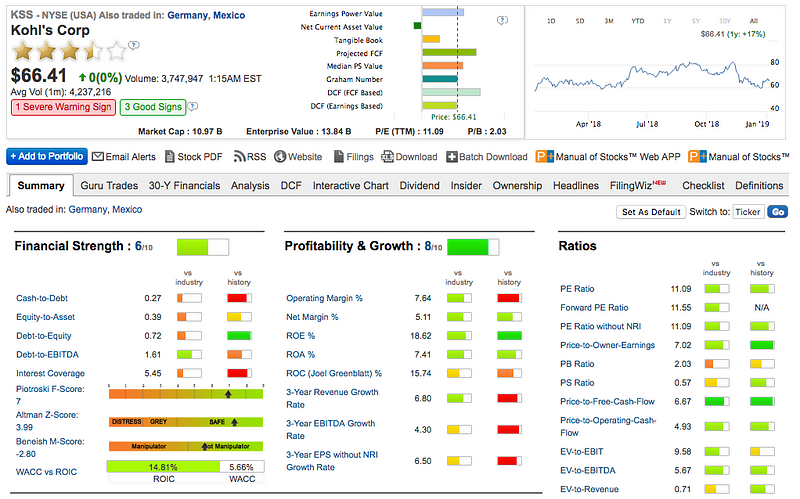Open the DCF tab
Screen dimensions: 800x499
291,186
